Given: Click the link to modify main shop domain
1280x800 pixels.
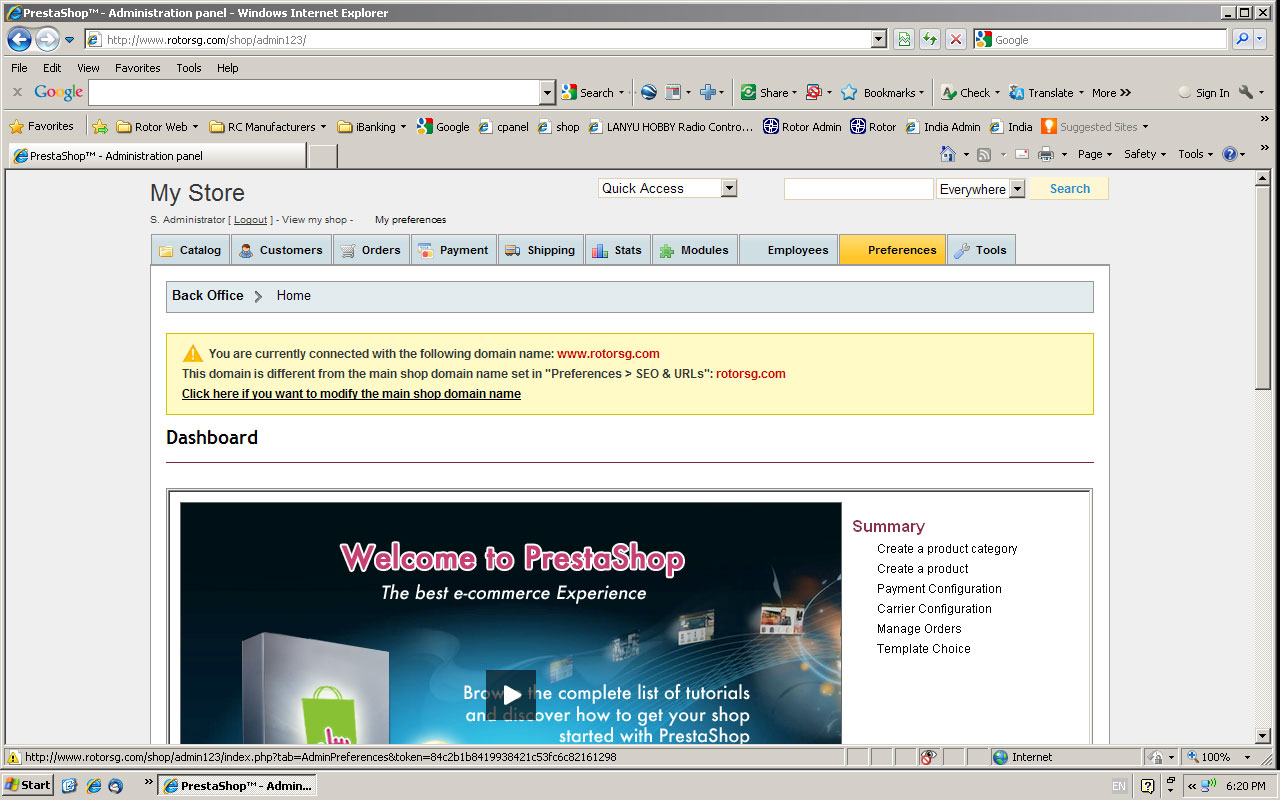Looking at the screenshot, I should (351, 394).
